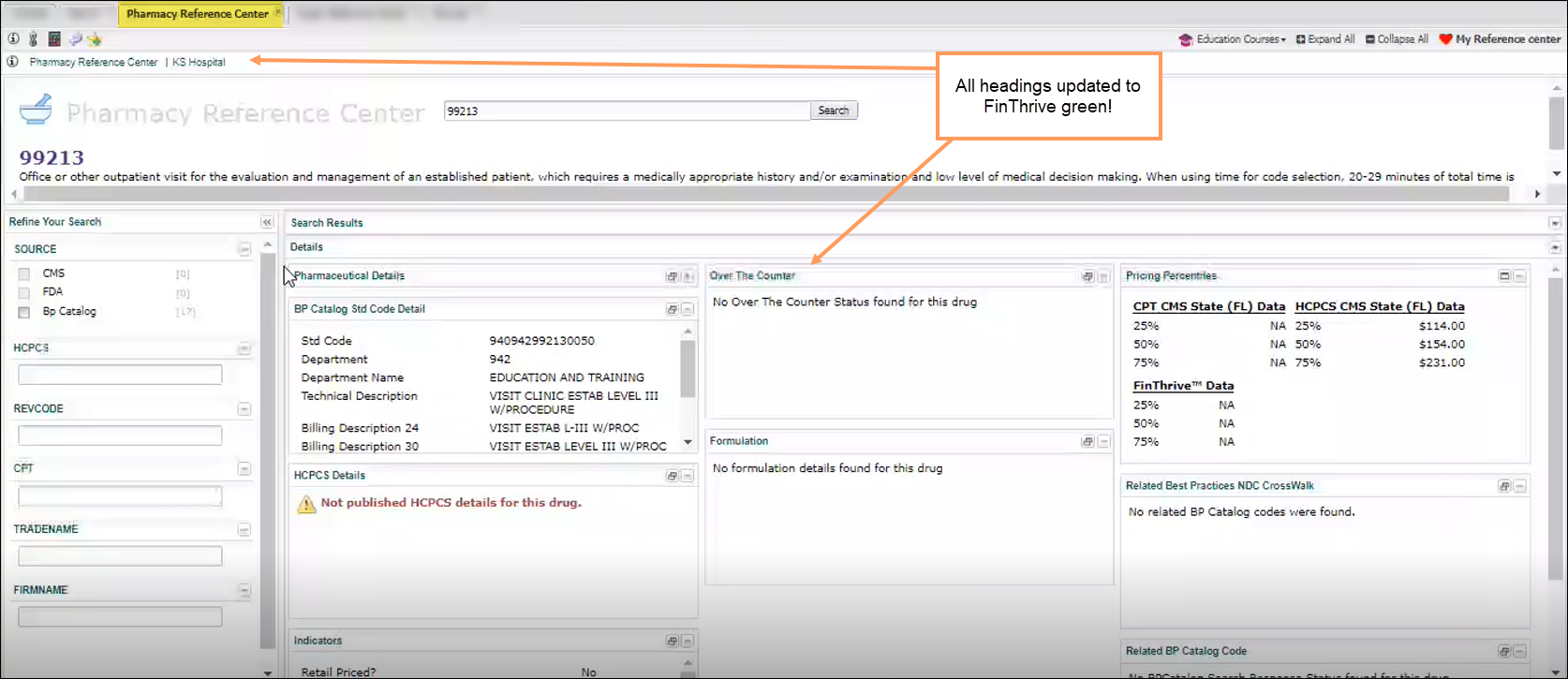Collapse the SOURCE filter section
This screenshot has height=679, width=1568.
(x=244, y=249)
